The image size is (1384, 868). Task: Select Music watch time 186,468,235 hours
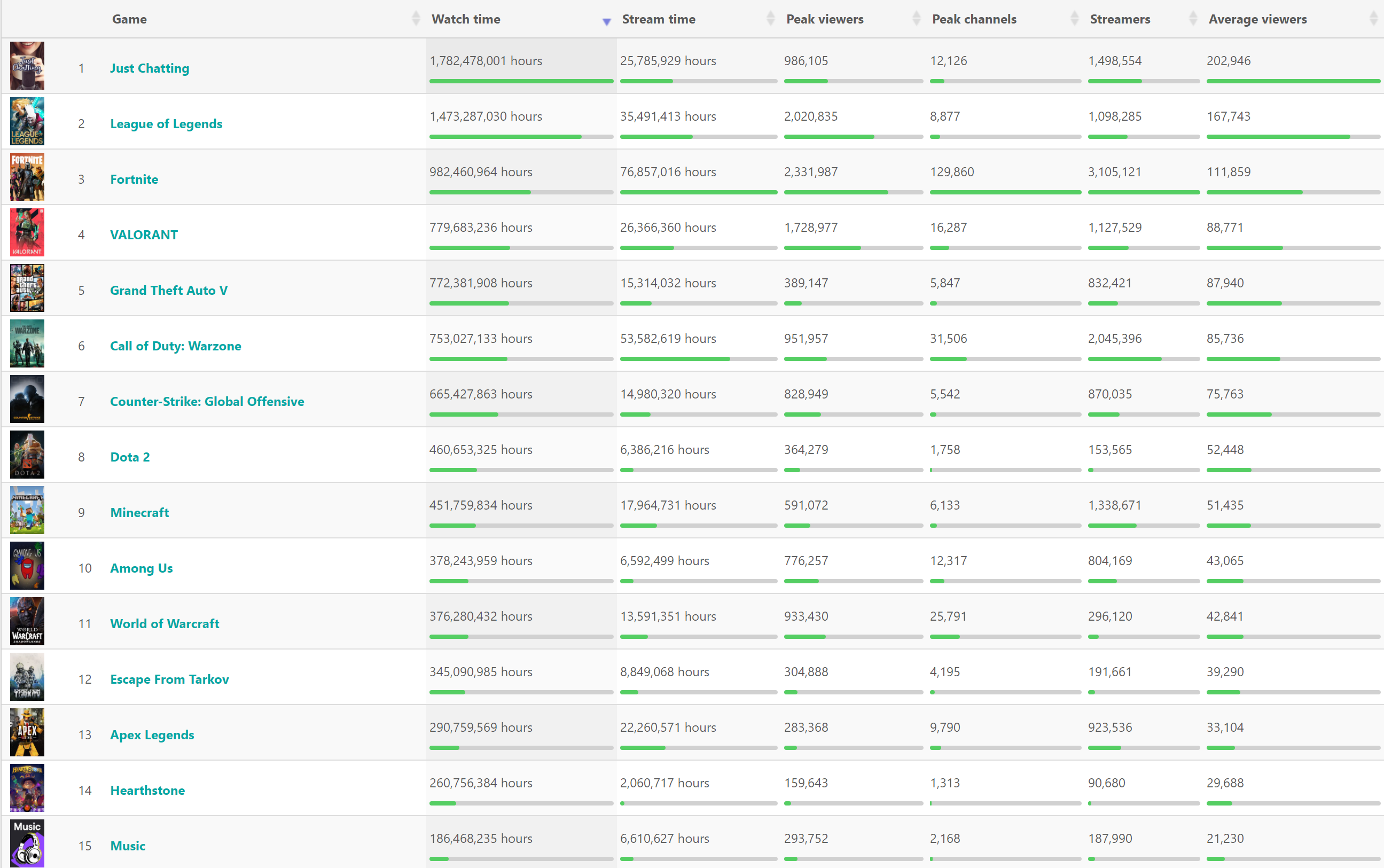481,839
